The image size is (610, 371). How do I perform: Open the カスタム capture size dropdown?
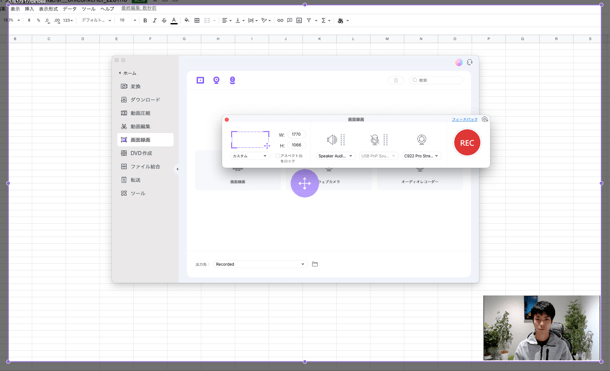point(250,156)
